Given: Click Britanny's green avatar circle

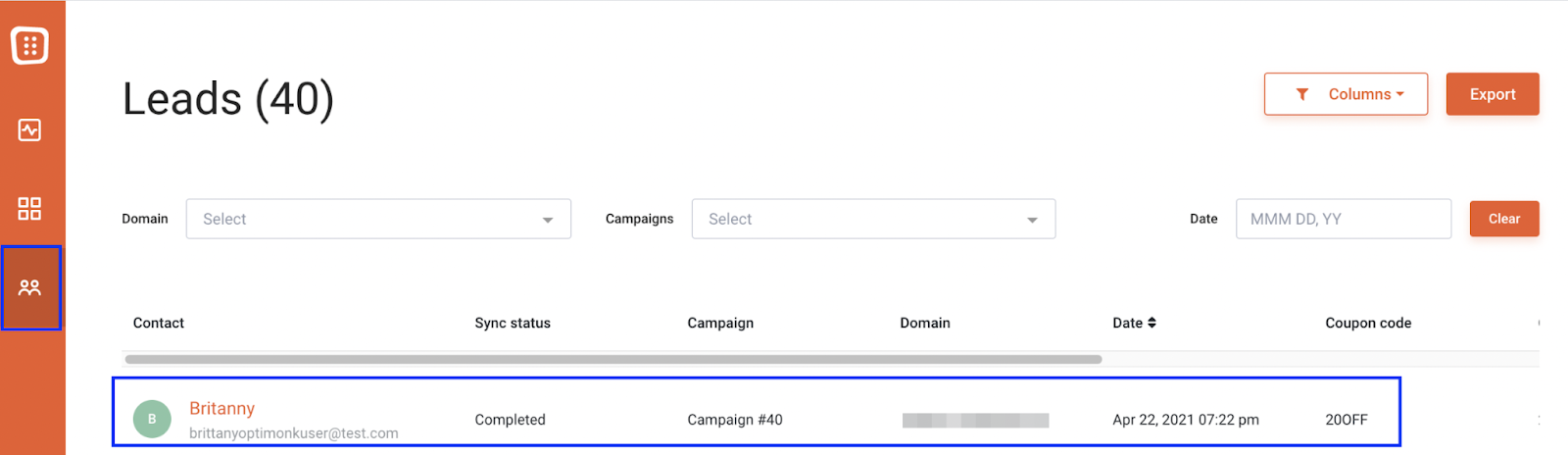Looking at the screenshot, I should coord(152,419).
